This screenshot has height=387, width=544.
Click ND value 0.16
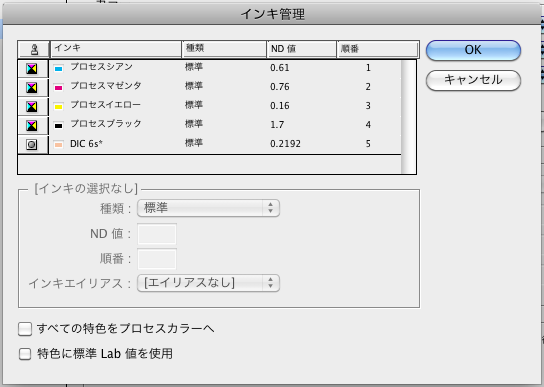pos(280,106)
